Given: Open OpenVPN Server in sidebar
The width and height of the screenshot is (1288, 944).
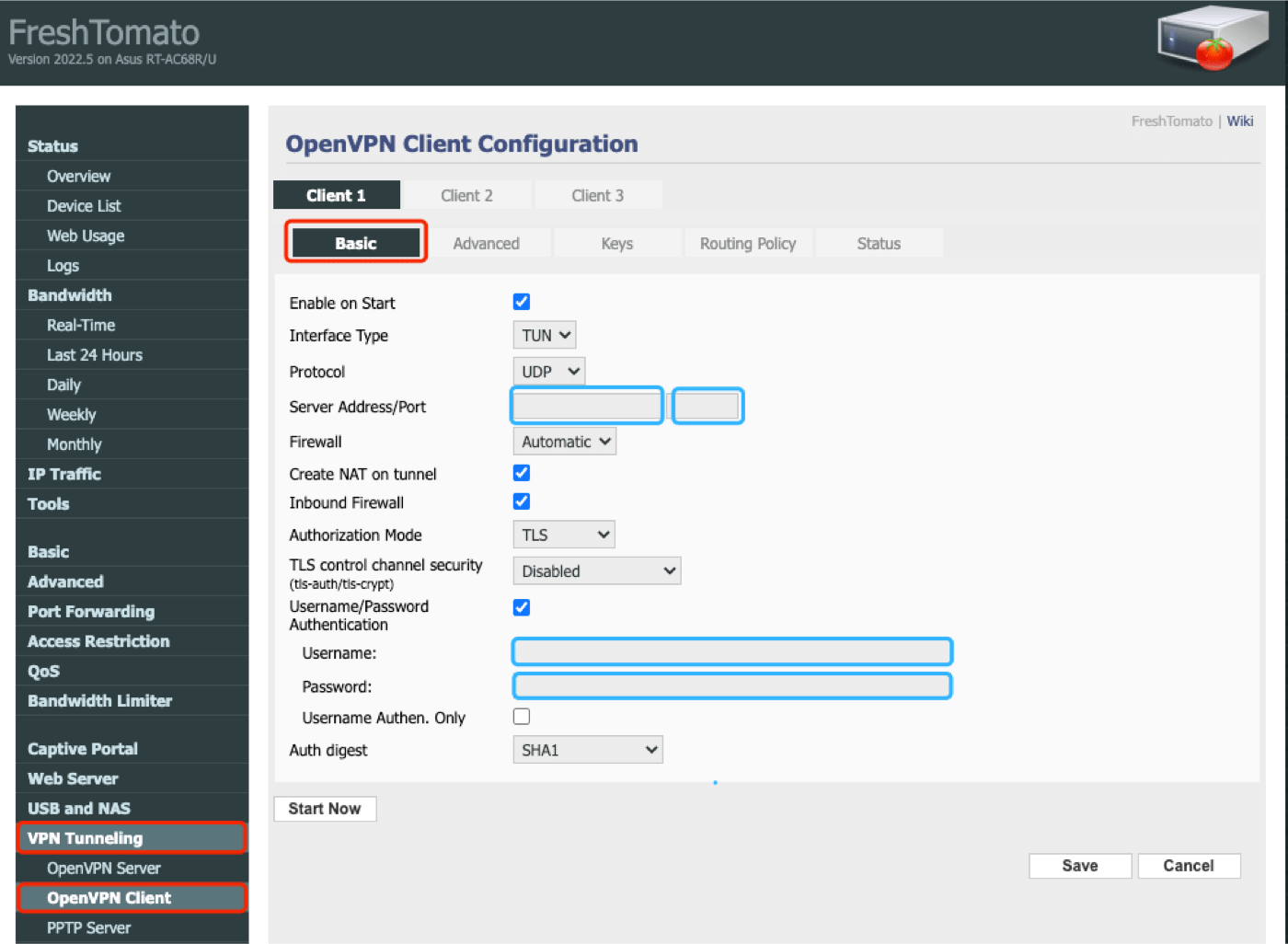Looking at the screenshot, I should 104,869.
